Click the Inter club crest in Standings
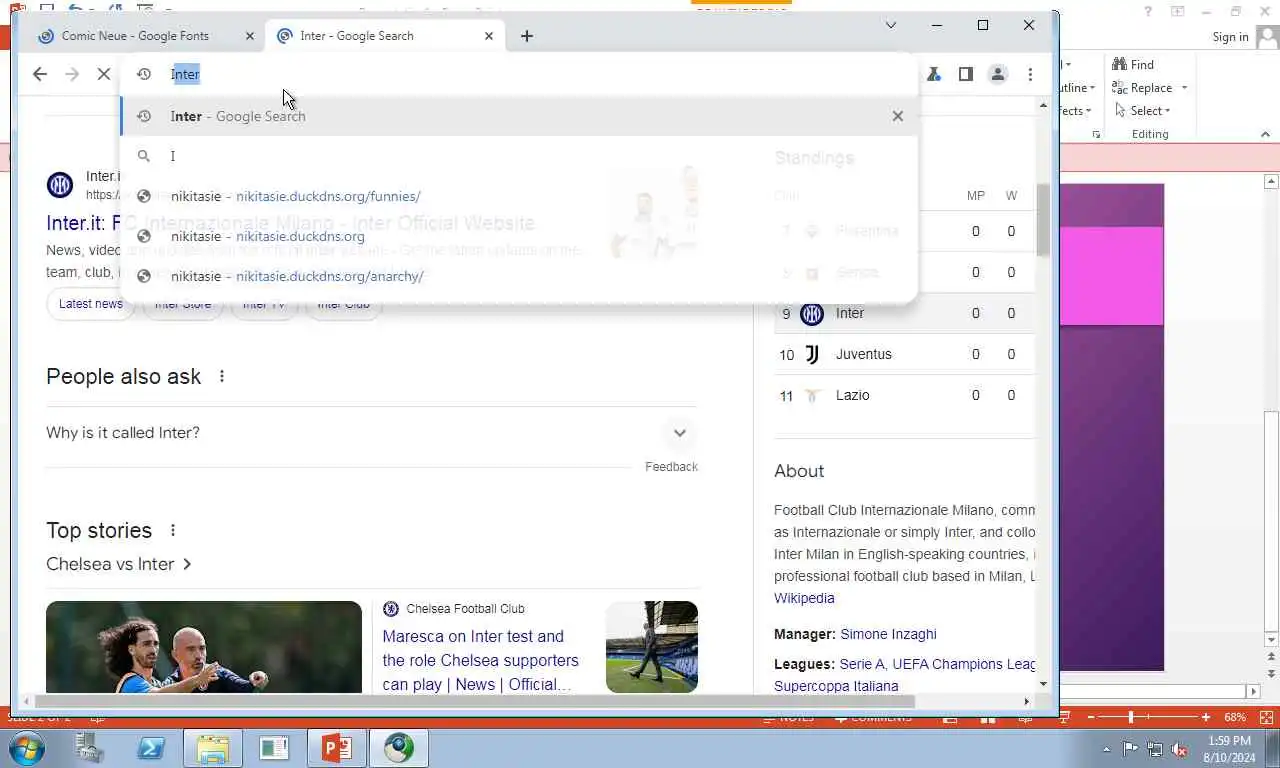Viewport: 1280px width, 768px height. click(812, 313)
